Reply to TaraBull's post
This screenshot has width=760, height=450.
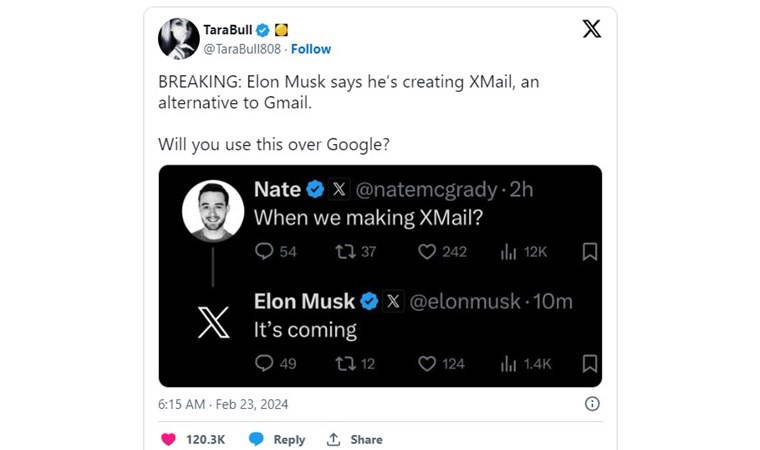pyautogui.click(x=277, y=439)
